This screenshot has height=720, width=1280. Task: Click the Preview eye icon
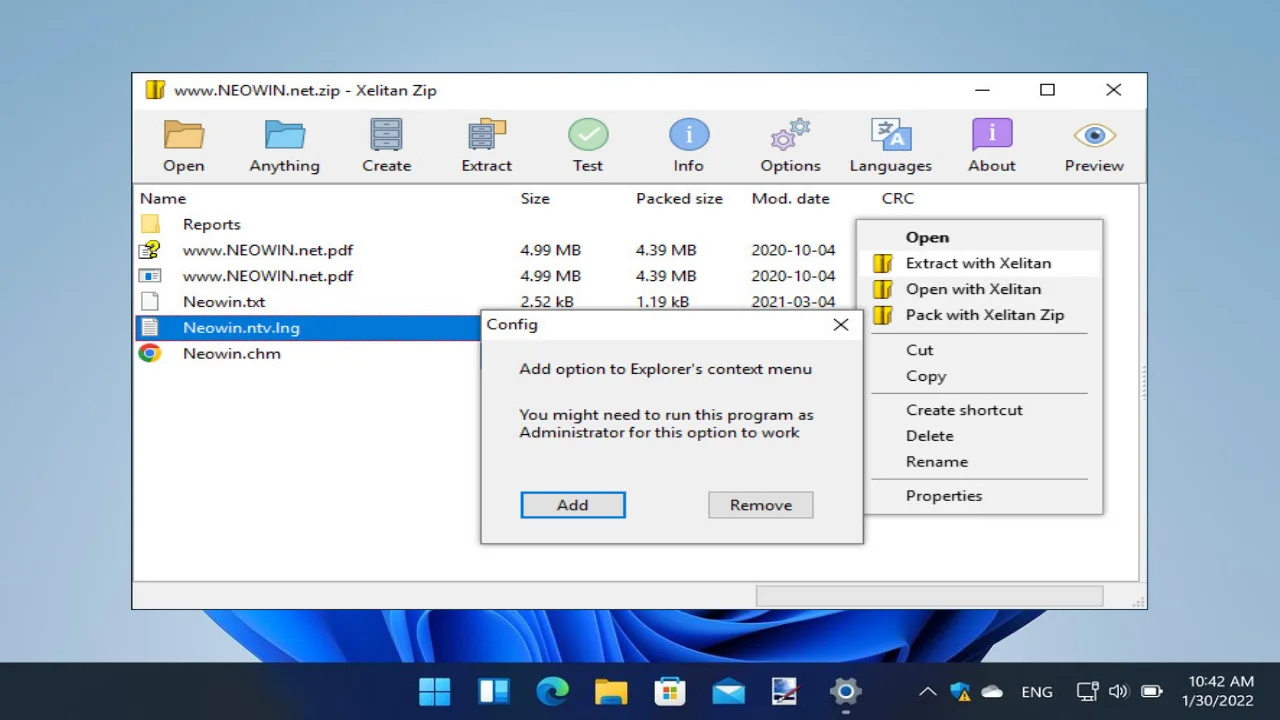pos(1094,134)
